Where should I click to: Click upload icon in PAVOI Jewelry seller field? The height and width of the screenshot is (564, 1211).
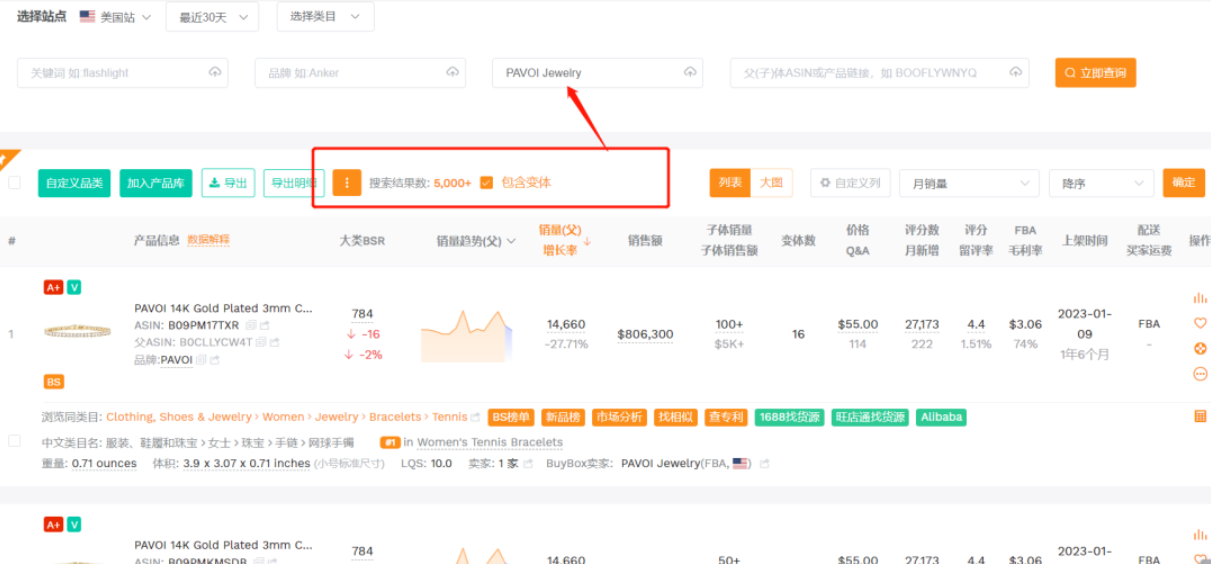coord(690,73)
